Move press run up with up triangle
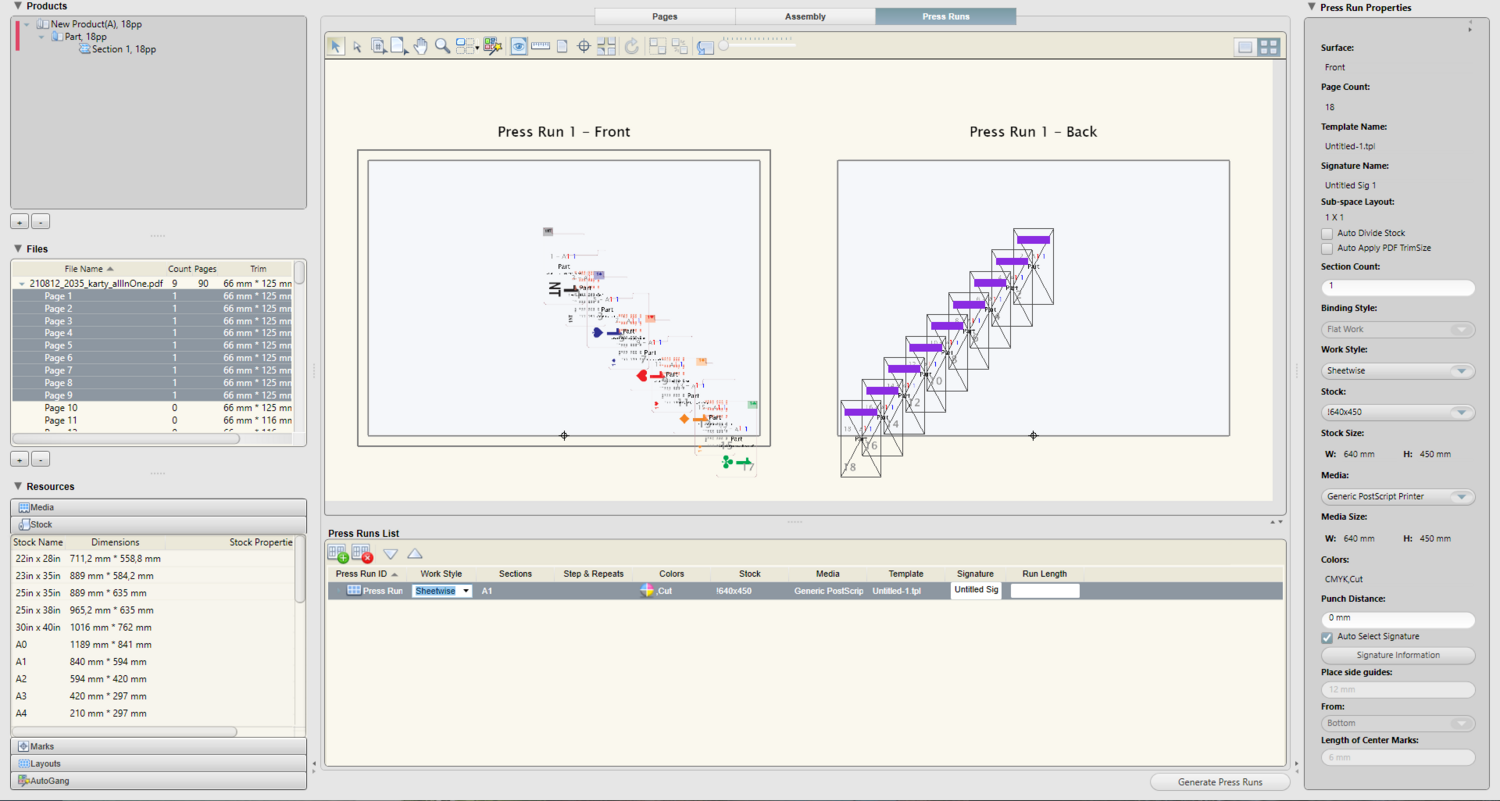This screenshot has width=1500, height=801. 415,553
